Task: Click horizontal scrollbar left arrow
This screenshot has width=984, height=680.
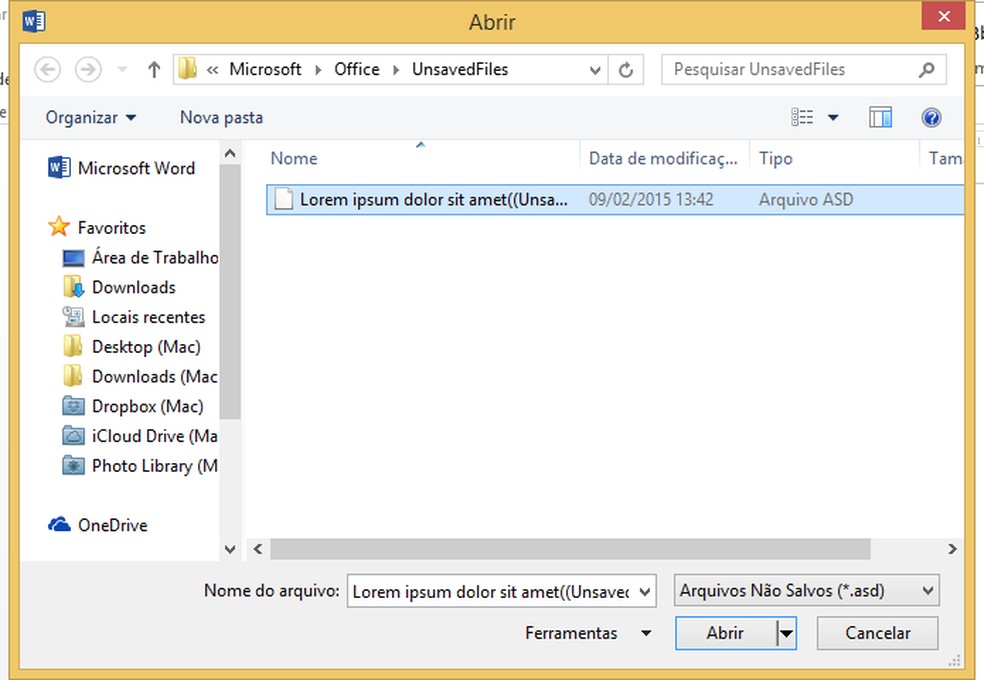Action: (x=258, y=549)
